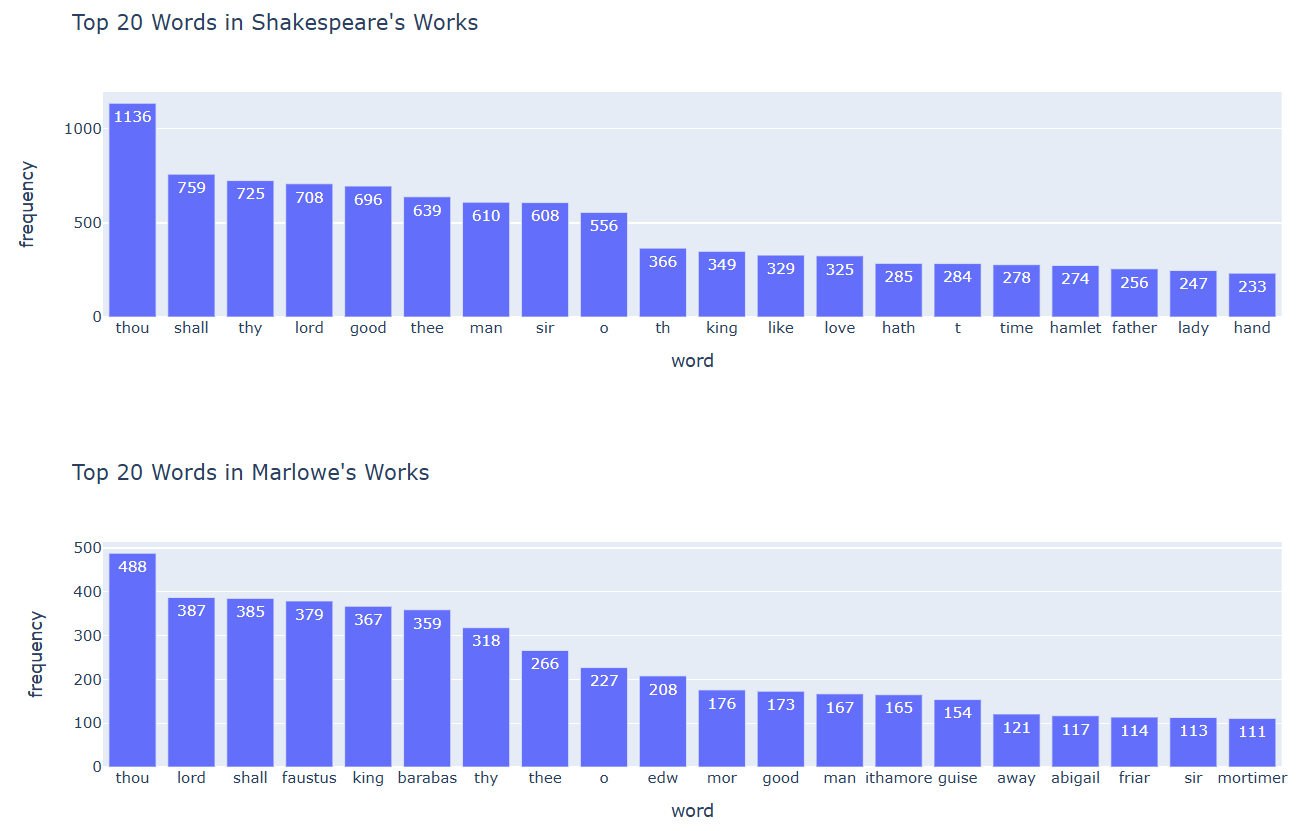Screen dimensions: 1311x831
Task: Select the 'time' bar with value 278
Action: click(x=1016, y=291)
